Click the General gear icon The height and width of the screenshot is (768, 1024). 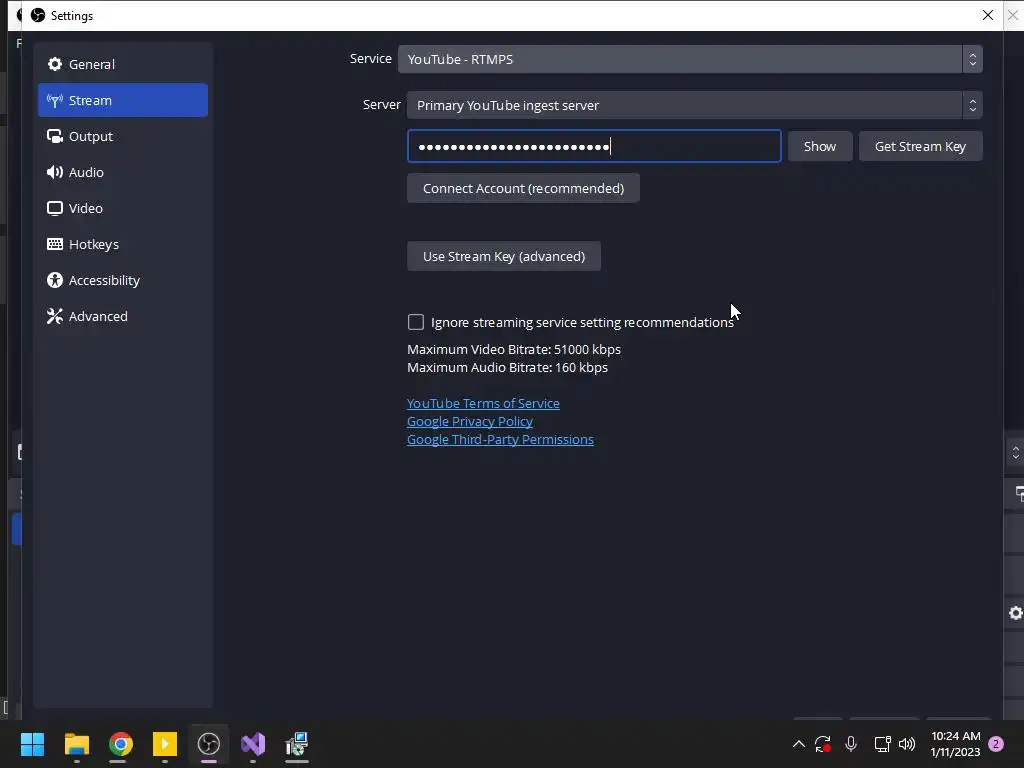pos(55,64)
